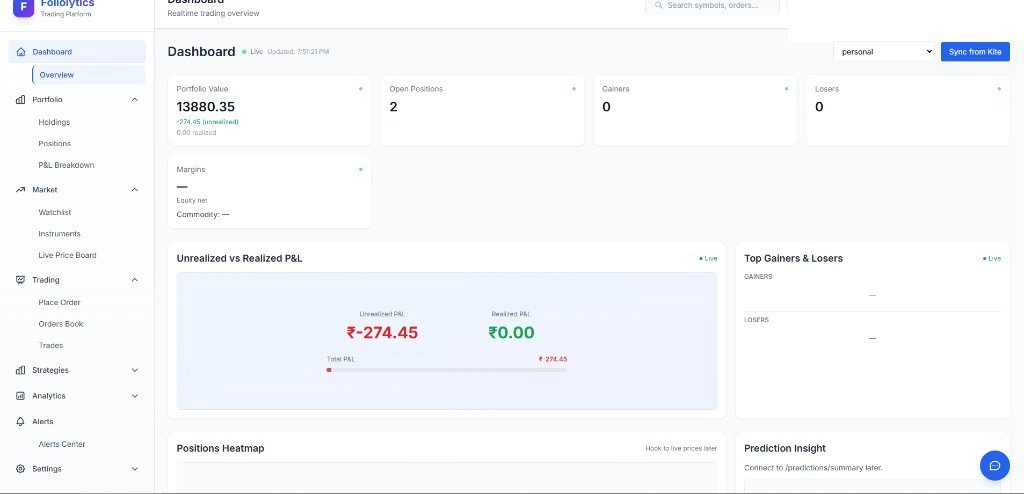Click the Total P&L progress bar
1024x494 pixels.
click(x=447, y=370)
